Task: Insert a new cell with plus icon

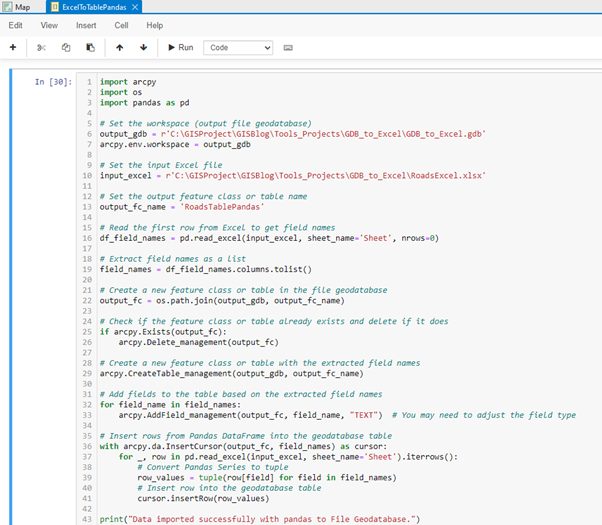Action: [13, 47]
